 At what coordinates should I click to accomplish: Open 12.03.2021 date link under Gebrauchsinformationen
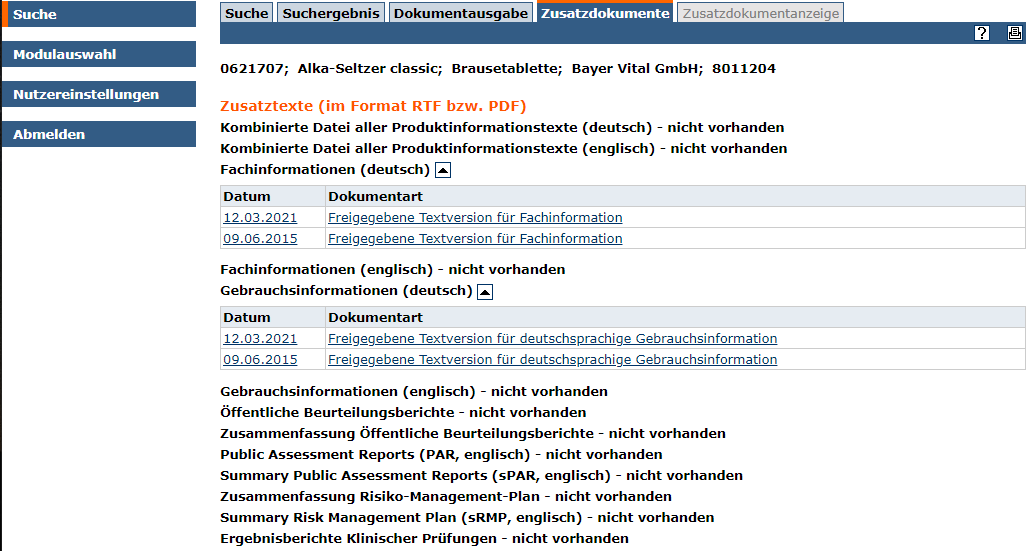point(260,338)
